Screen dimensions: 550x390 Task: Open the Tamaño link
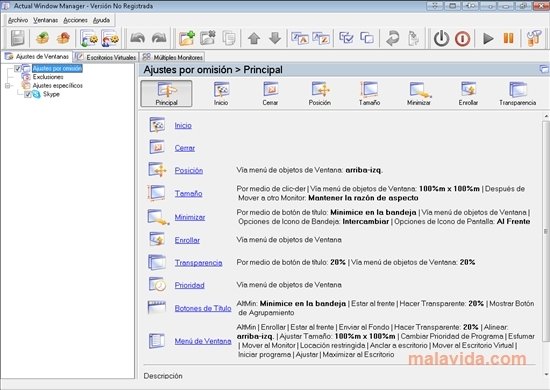point(188,193)
